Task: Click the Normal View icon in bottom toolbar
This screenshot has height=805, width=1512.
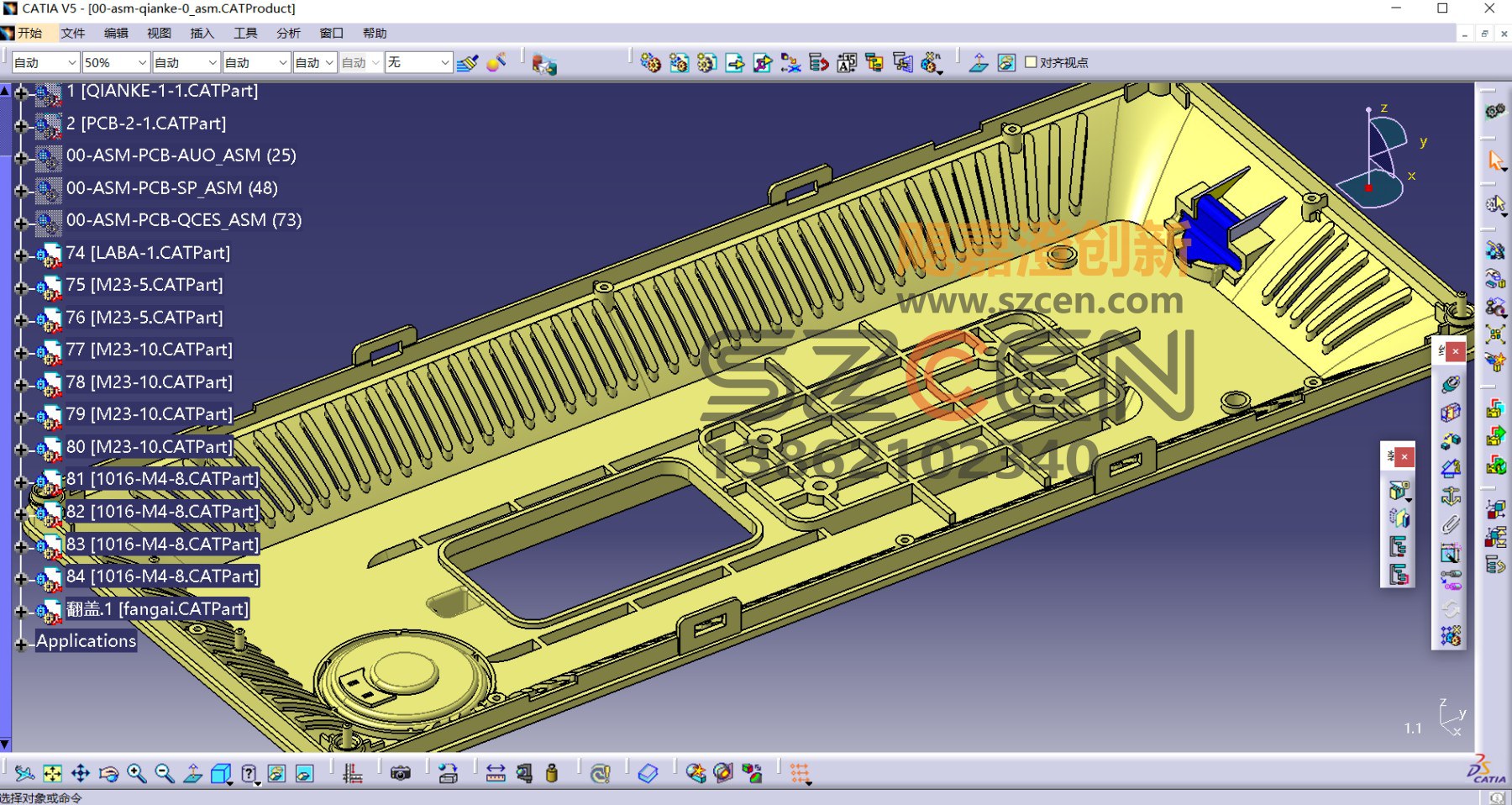Action: (192, 774)
